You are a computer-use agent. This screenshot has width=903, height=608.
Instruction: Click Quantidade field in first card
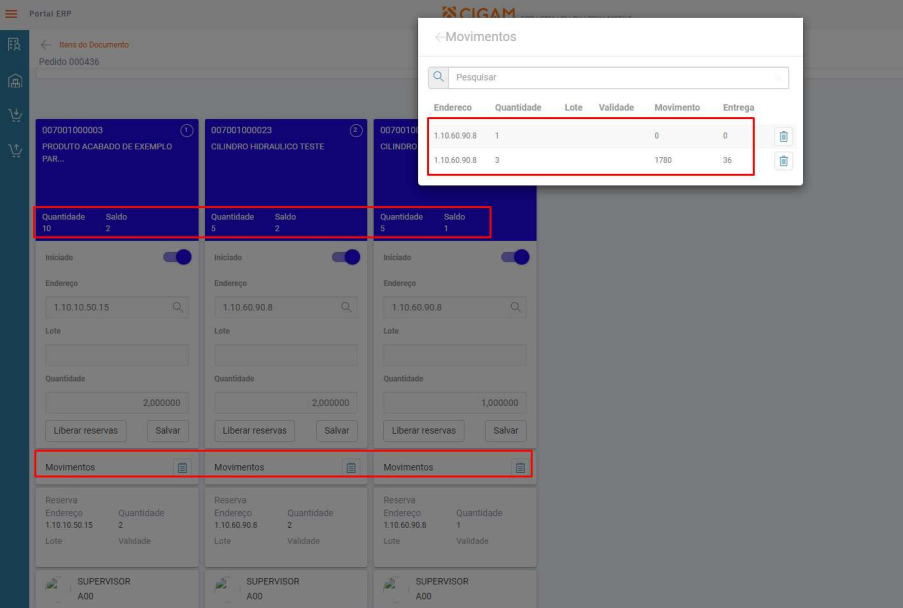117,402
